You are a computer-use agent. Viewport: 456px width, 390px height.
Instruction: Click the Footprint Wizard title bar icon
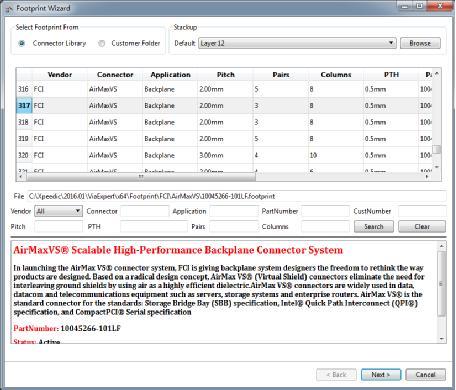point(10,9)
